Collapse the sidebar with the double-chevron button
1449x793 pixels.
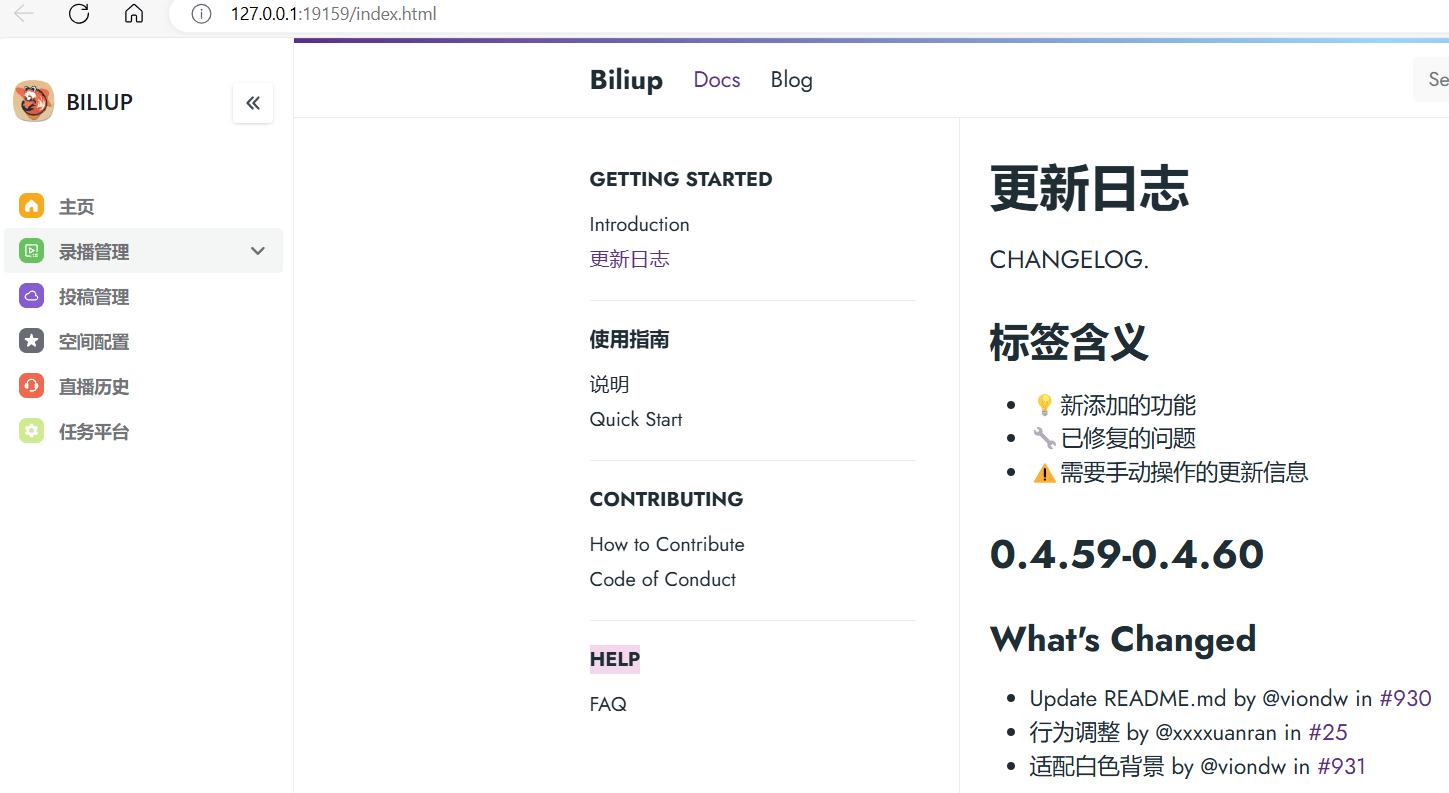252,102
